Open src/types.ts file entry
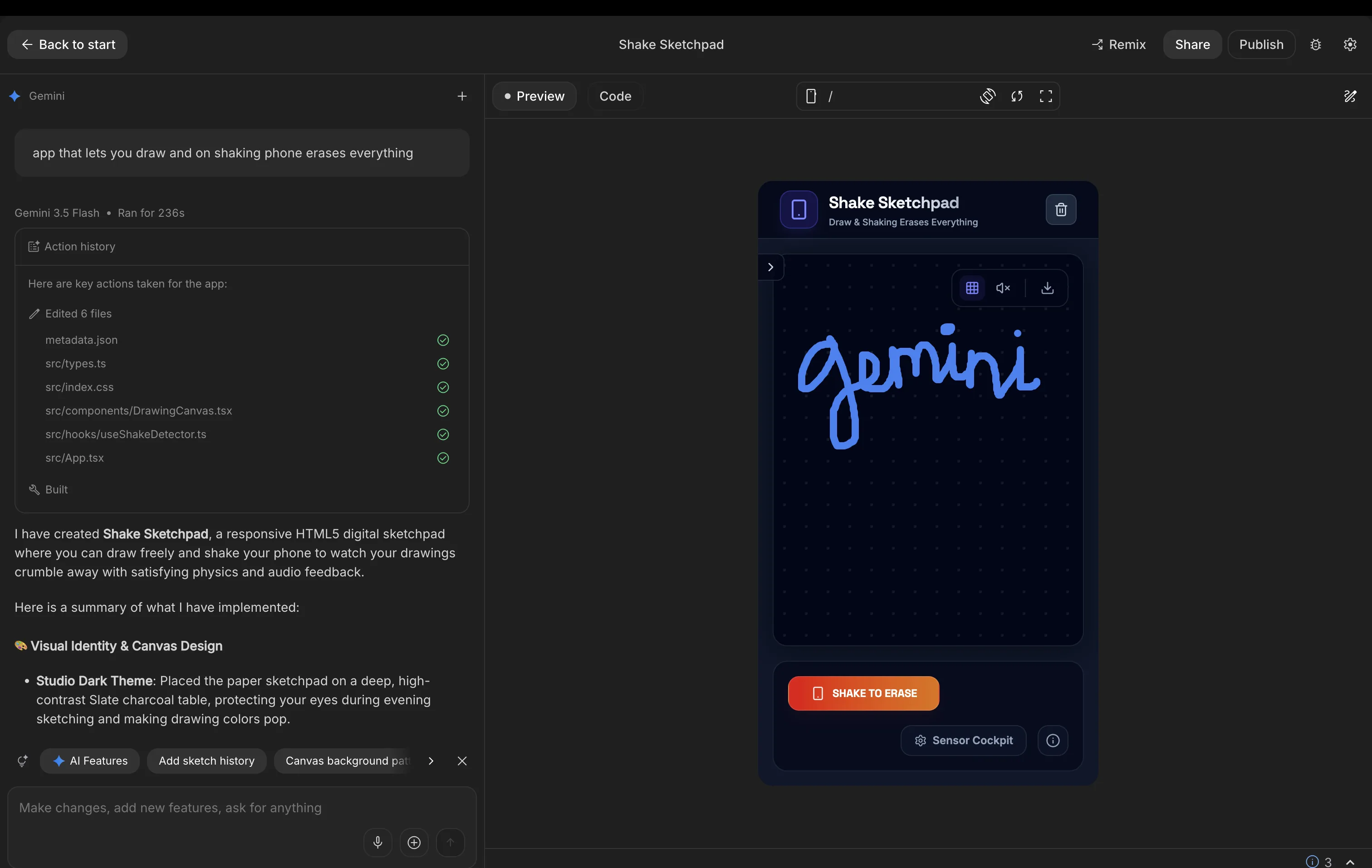Image resolution: width=1372 pixels, height=868 pixels. (x=76, y=363)
